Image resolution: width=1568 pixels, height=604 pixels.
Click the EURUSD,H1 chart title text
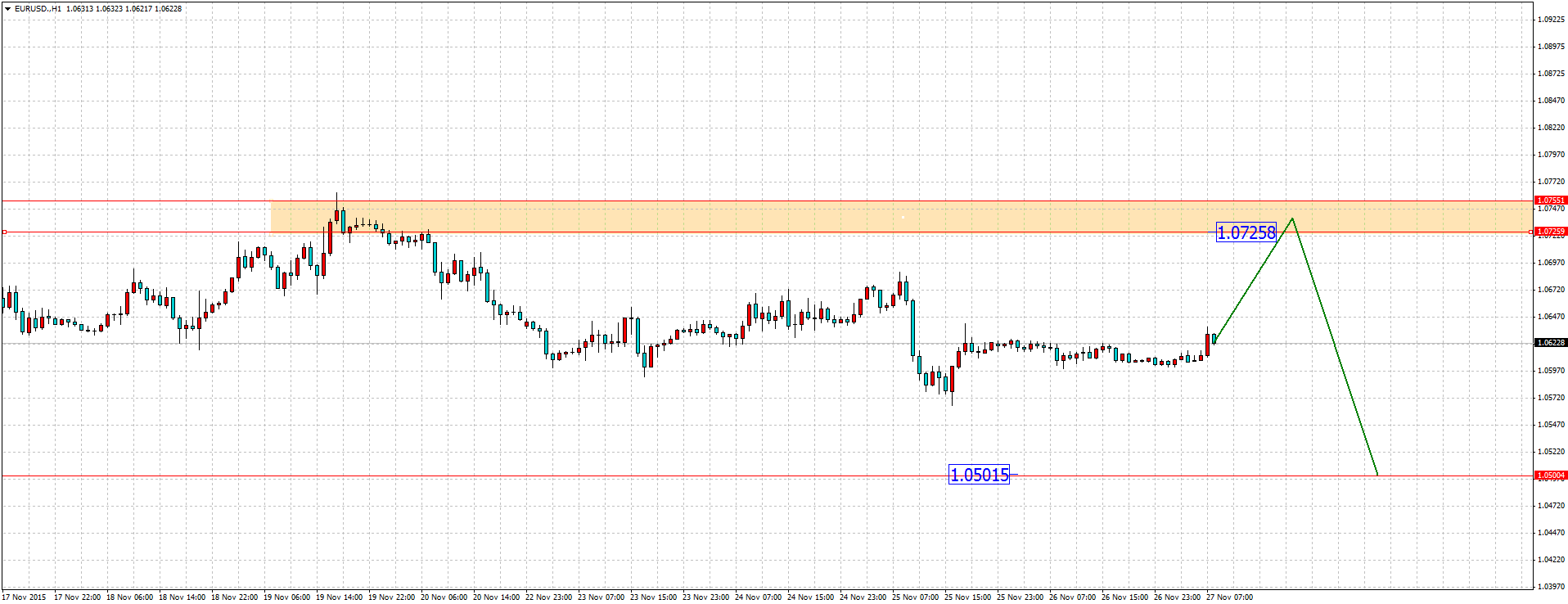tap(38, 9)
